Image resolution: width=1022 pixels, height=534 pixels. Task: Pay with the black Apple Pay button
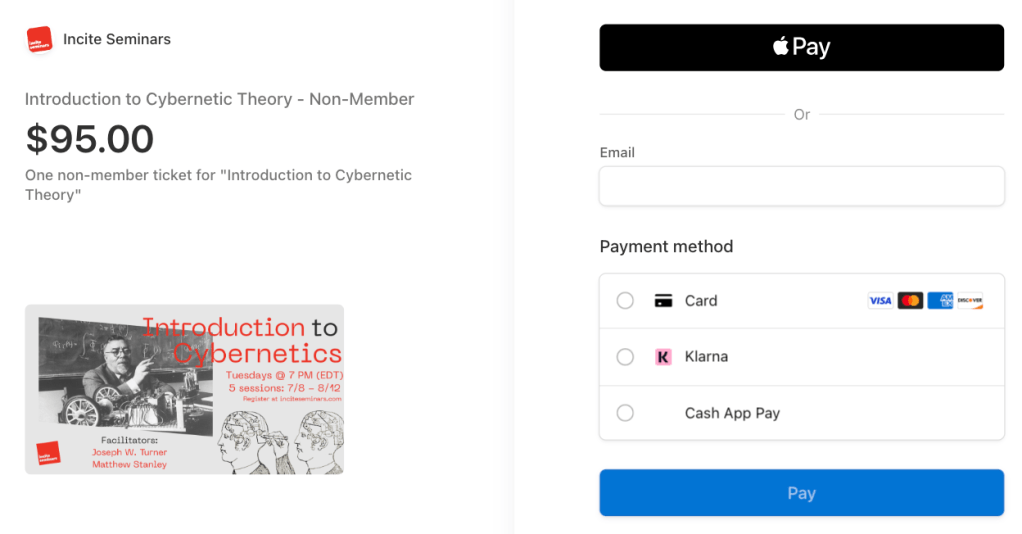coord(801,47)
